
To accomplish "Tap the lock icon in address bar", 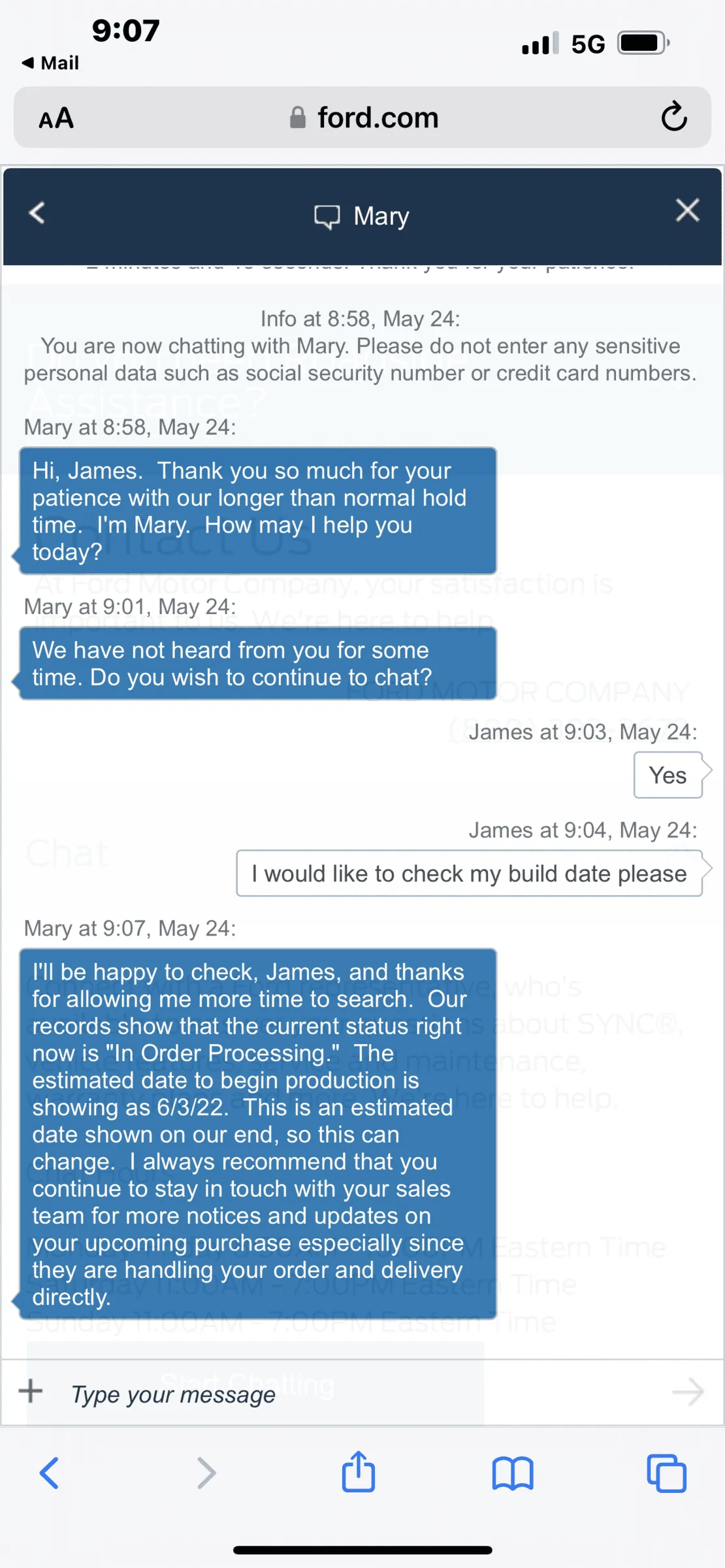I will click(x=298, y=118).
